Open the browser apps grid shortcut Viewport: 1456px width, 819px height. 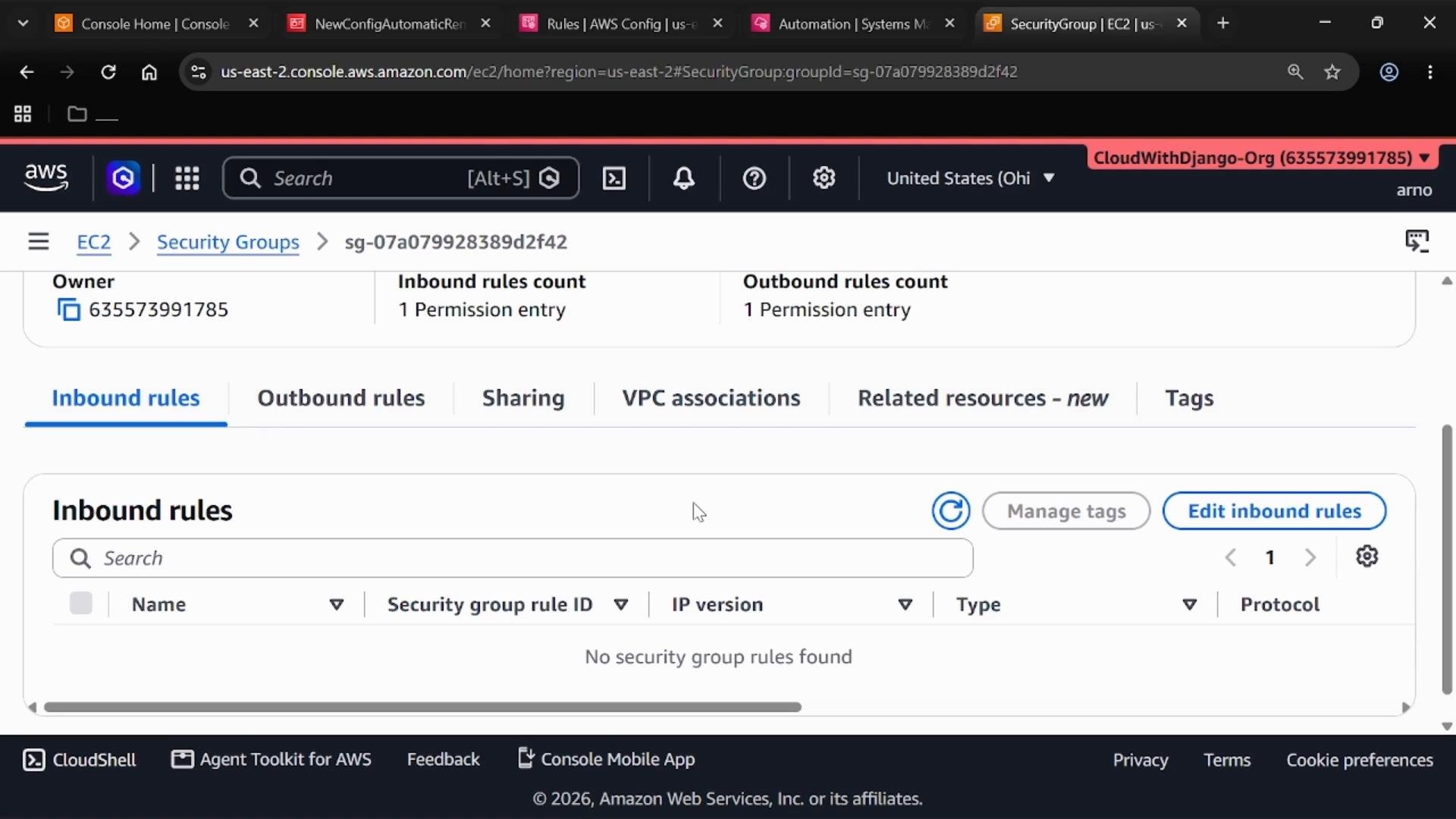tap(23, 114)
